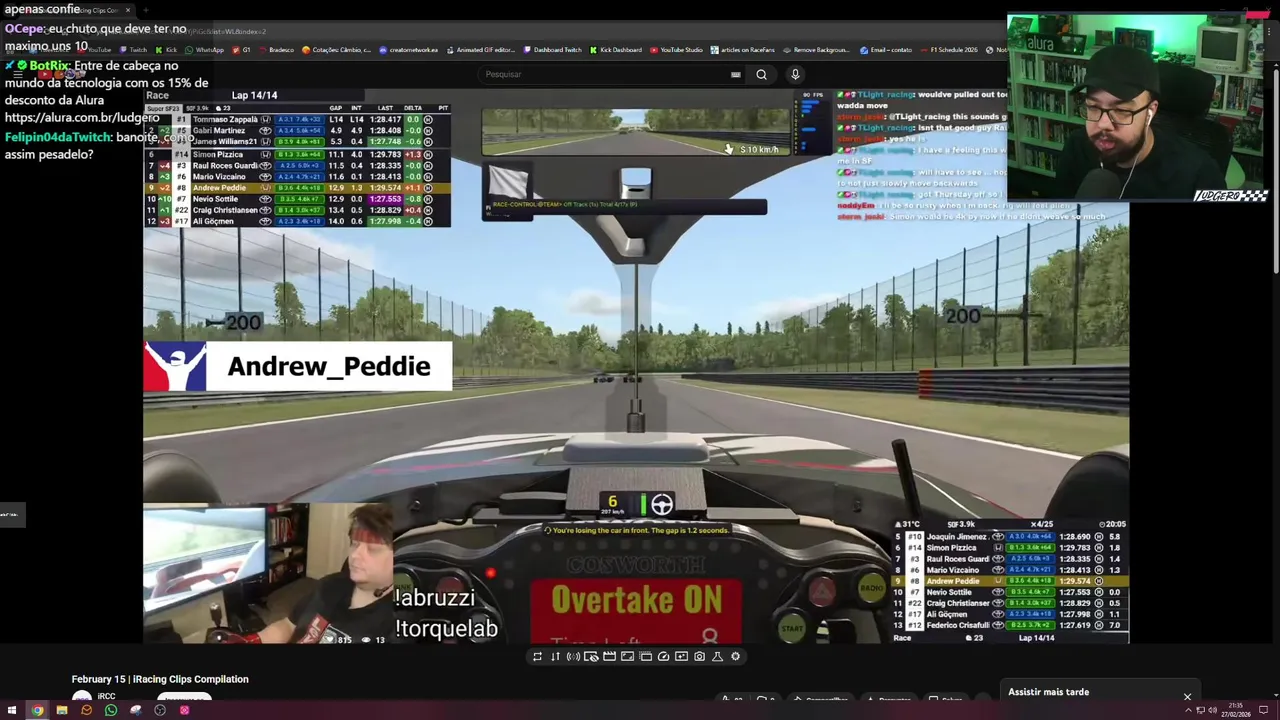Open the Dashboard Twitch bookmark
Screen dimensions: 1280x720
click(552, 50)
